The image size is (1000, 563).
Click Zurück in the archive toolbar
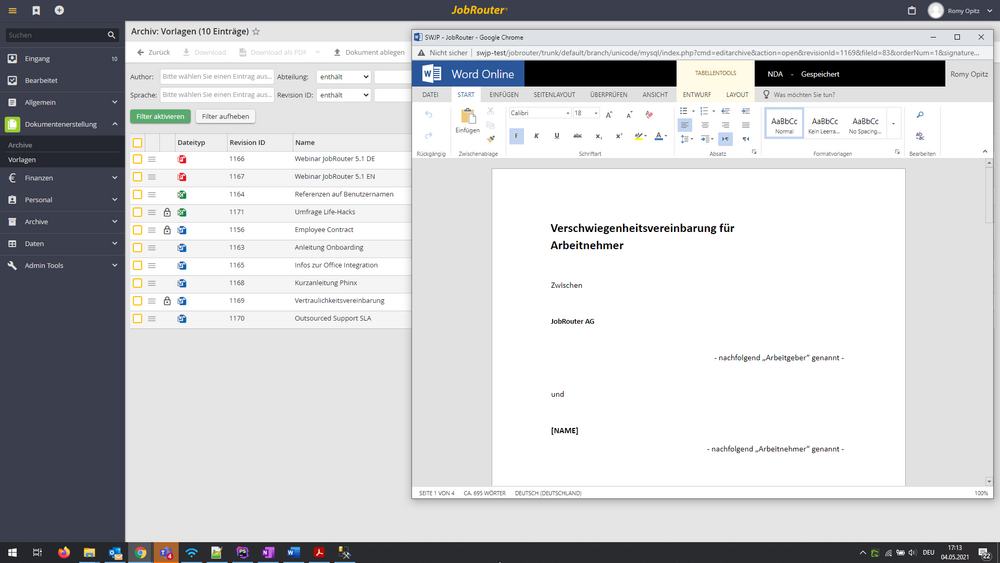[154, 52]
